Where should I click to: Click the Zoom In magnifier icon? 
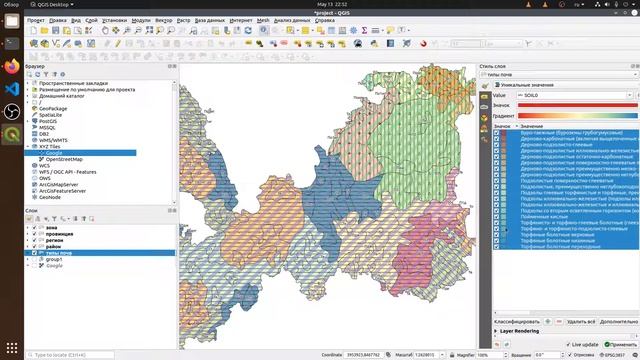[x=127, y=31]
